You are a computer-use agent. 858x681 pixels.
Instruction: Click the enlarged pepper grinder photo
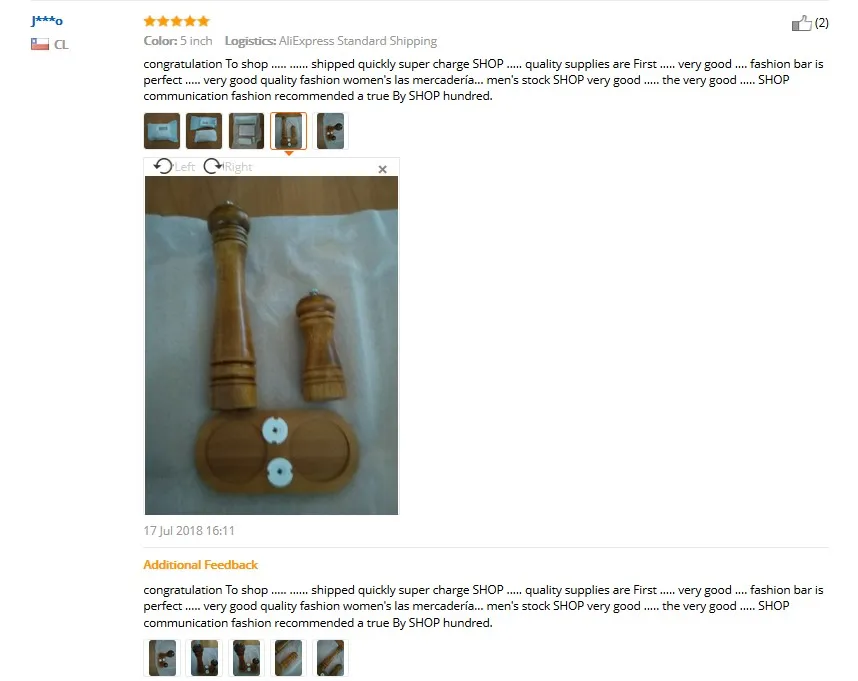(271, 345)
